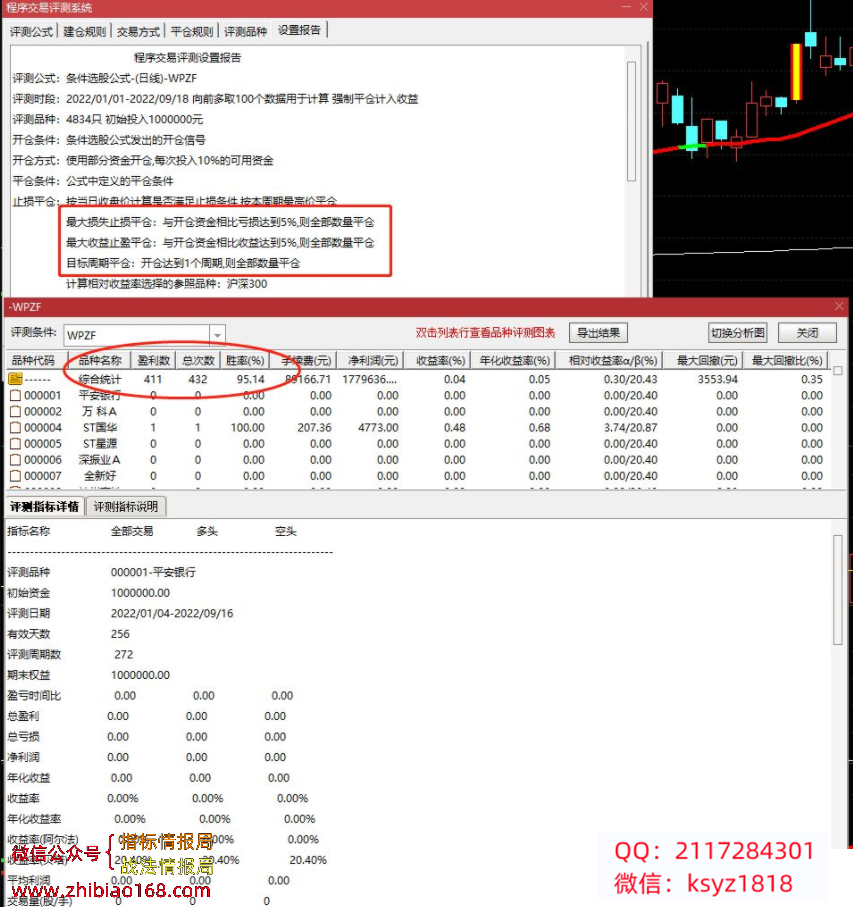This screenshot has width=853, height=907.
Task: Open the 建仓规则 tab
Action: click(x=84, y=32)
